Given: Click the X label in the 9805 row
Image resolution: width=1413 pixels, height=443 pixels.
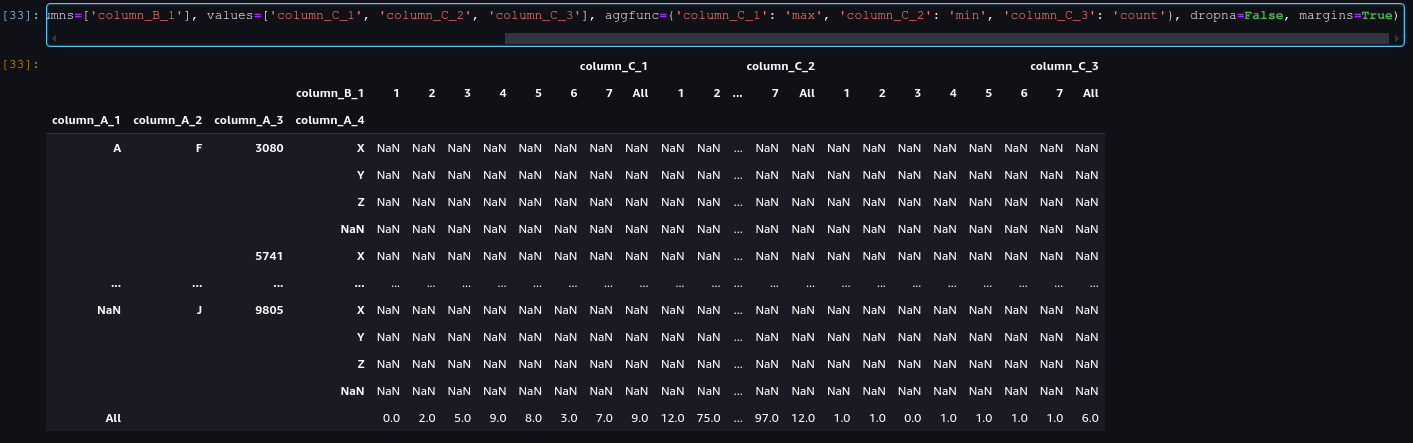Looking at the screenshot, I should tap(360, 310).
